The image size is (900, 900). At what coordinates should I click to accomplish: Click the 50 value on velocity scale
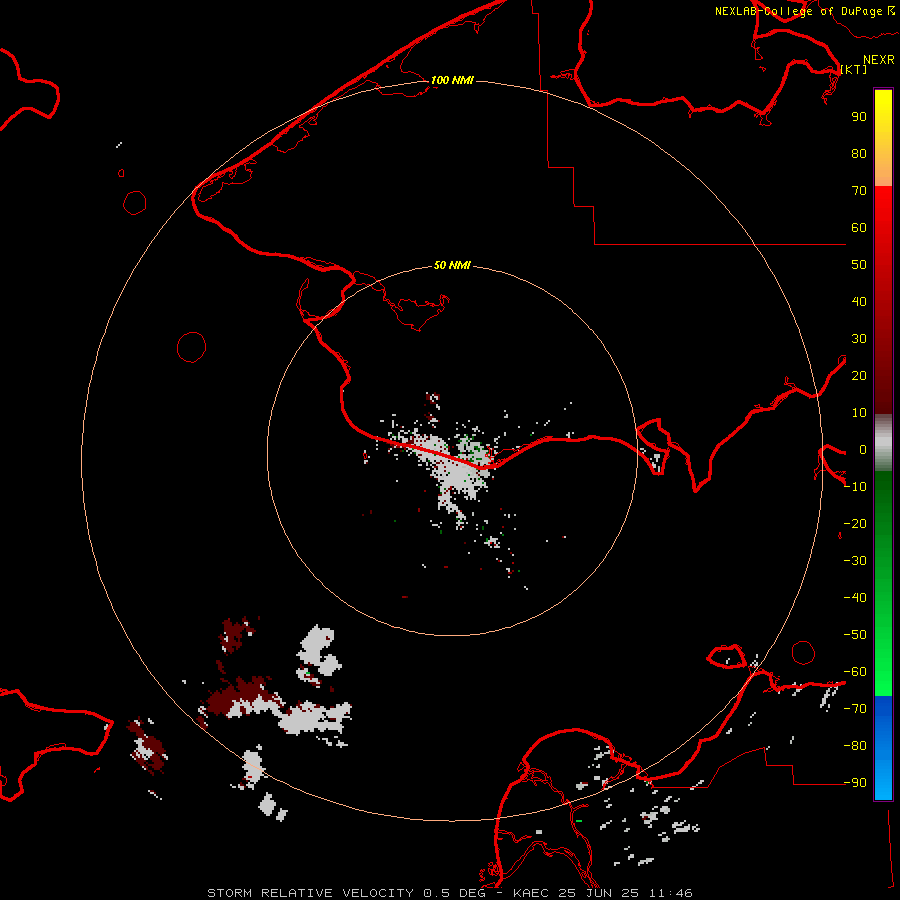pos(859,265)
